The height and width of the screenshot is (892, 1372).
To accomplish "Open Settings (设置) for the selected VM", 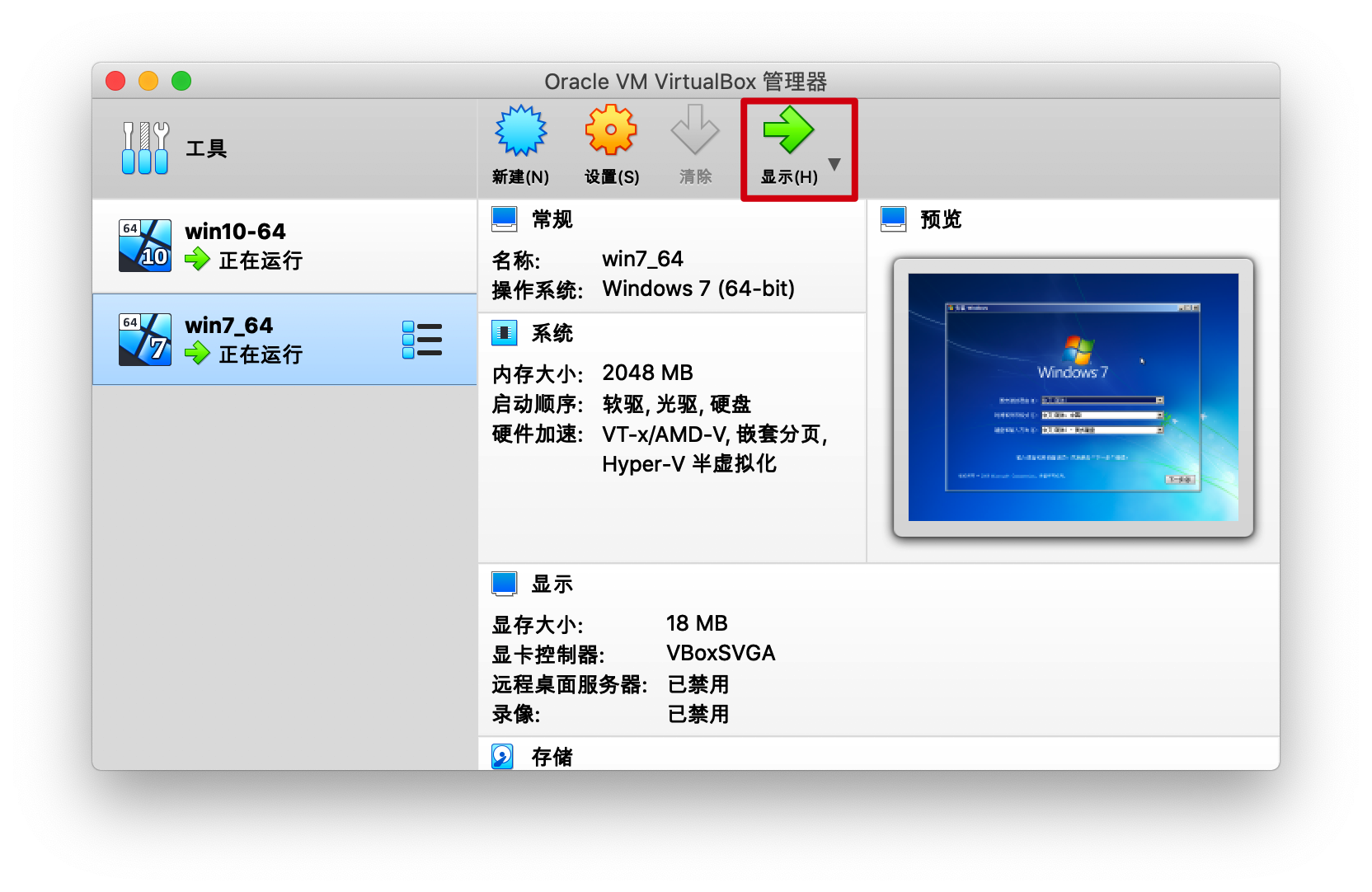I will (611, 145).
